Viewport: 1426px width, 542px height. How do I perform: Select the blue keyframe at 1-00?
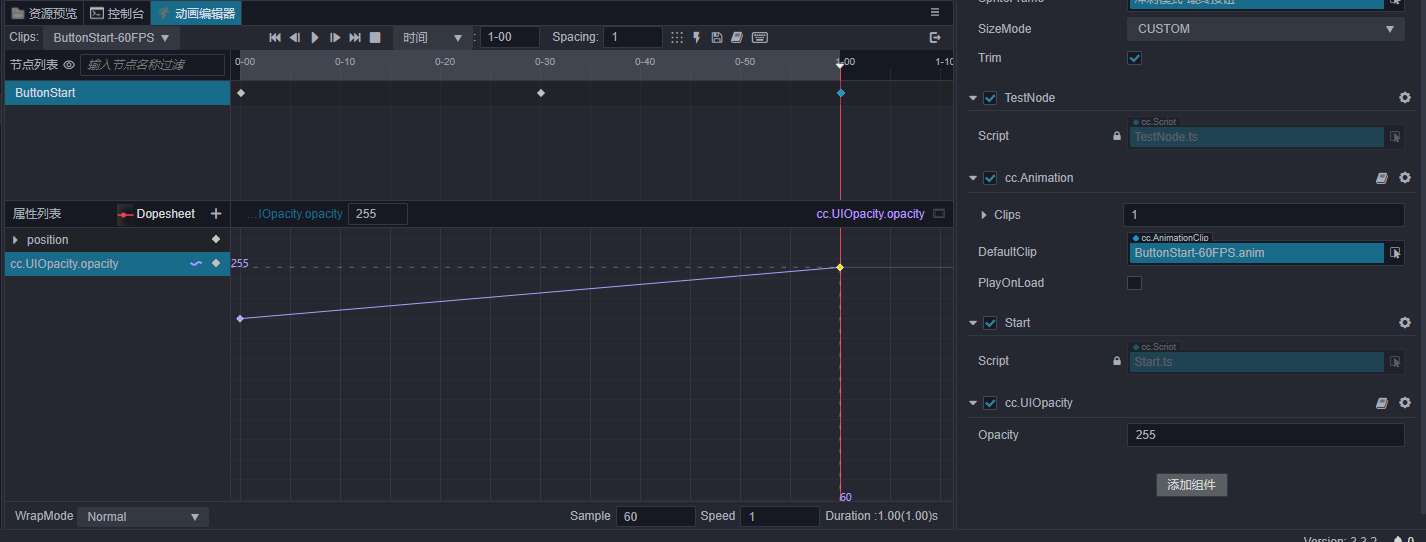click(840, 93)
